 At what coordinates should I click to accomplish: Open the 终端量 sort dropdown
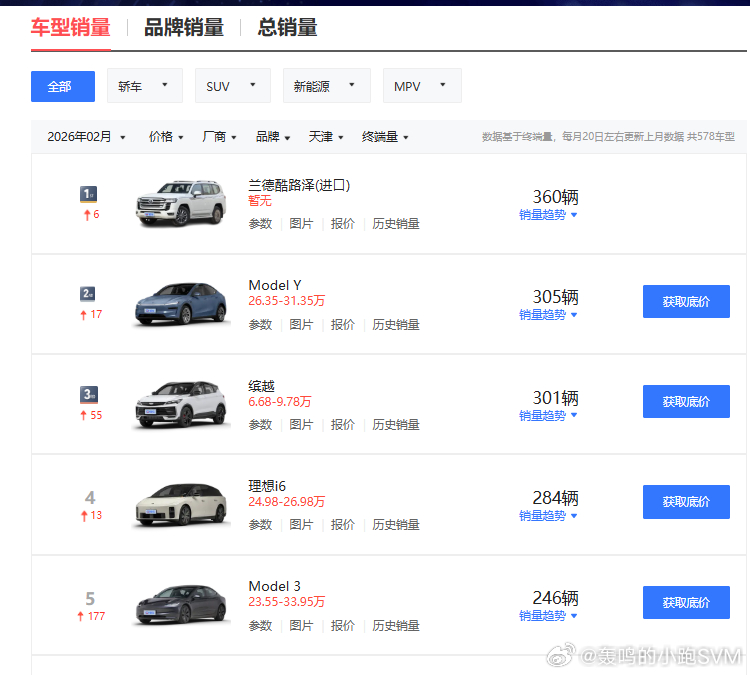click(x=385, y=137)
